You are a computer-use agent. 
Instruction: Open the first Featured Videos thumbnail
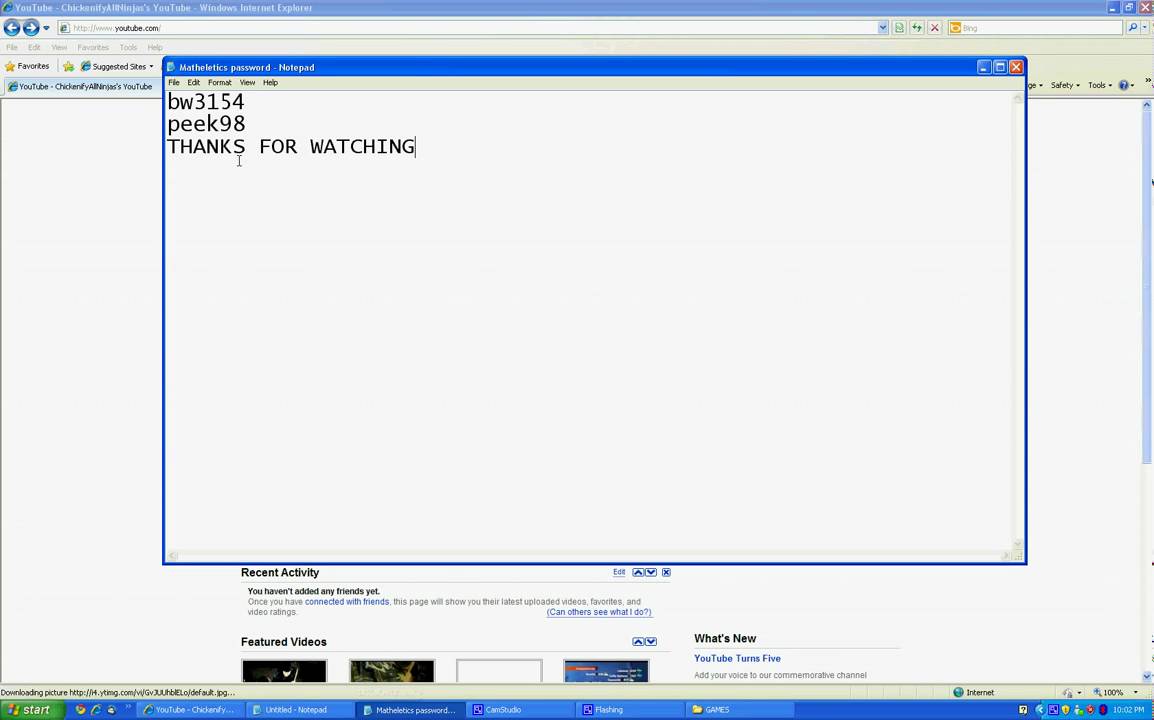[284, 671]
